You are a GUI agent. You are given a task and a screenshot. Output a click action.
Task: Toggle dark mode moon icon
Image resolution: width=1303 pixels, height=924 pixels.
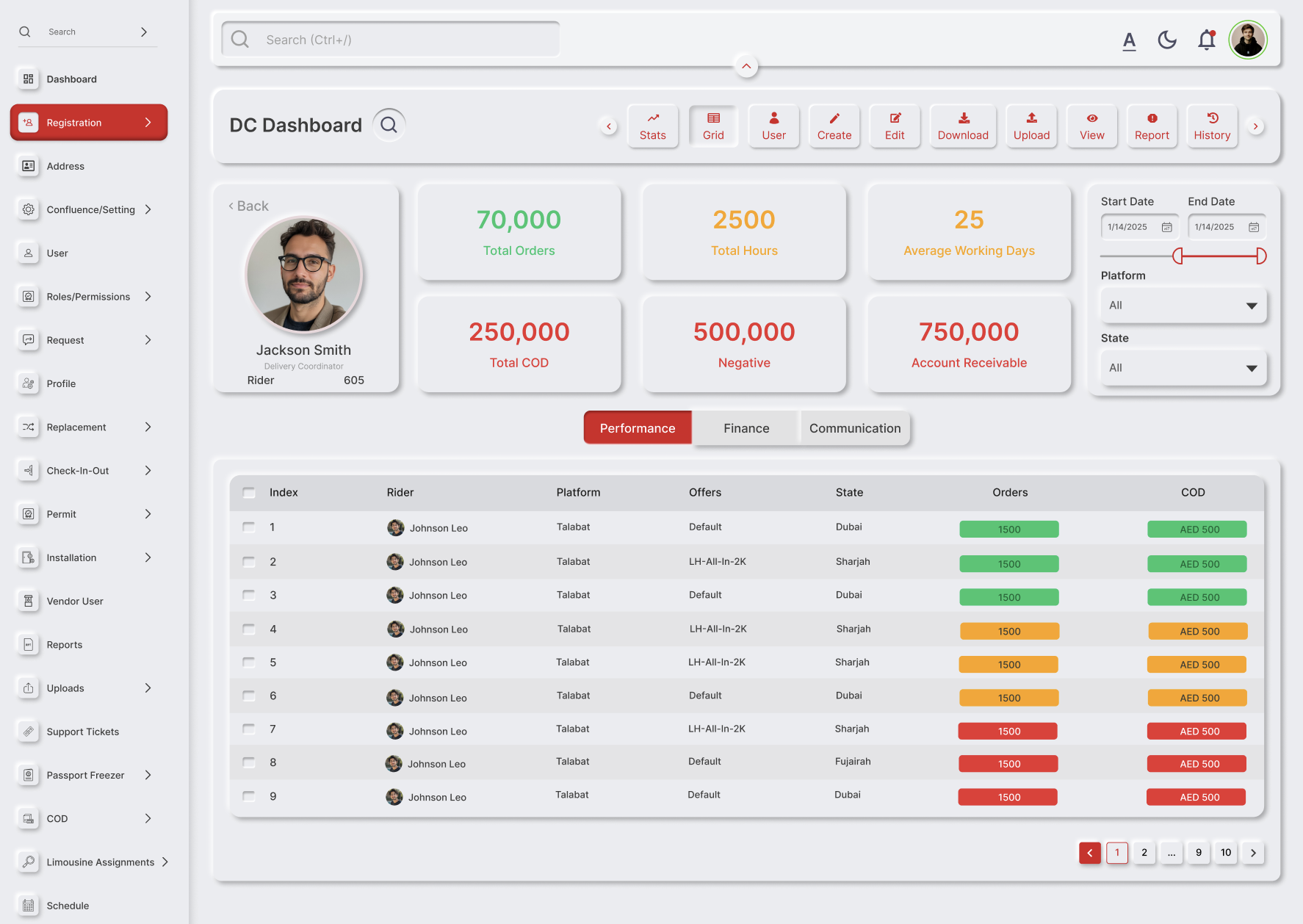point(1167,40)
